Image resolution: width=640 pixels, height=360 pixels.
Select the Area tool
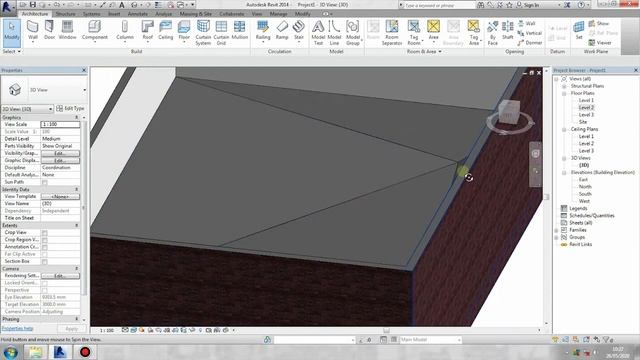pyautogui.click(x=433, y=31)
